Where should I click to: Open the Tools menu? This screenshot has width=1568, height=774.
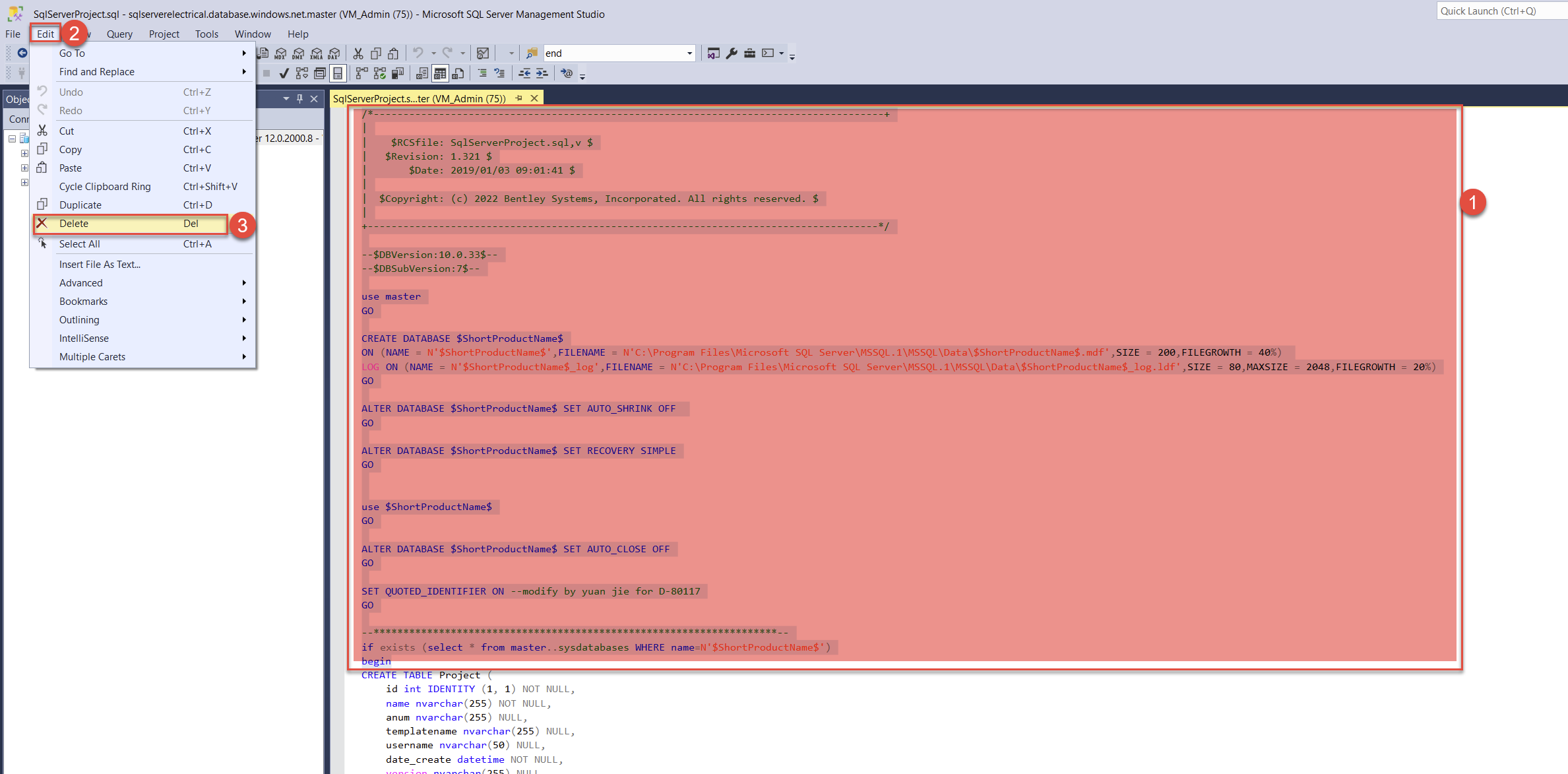coord(206,34)
